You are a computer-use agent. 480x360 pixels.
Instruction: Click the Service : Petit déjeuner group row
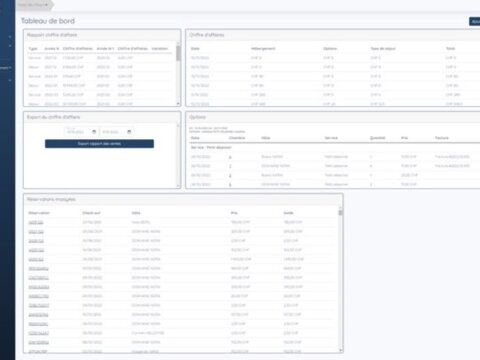(334, 147)
